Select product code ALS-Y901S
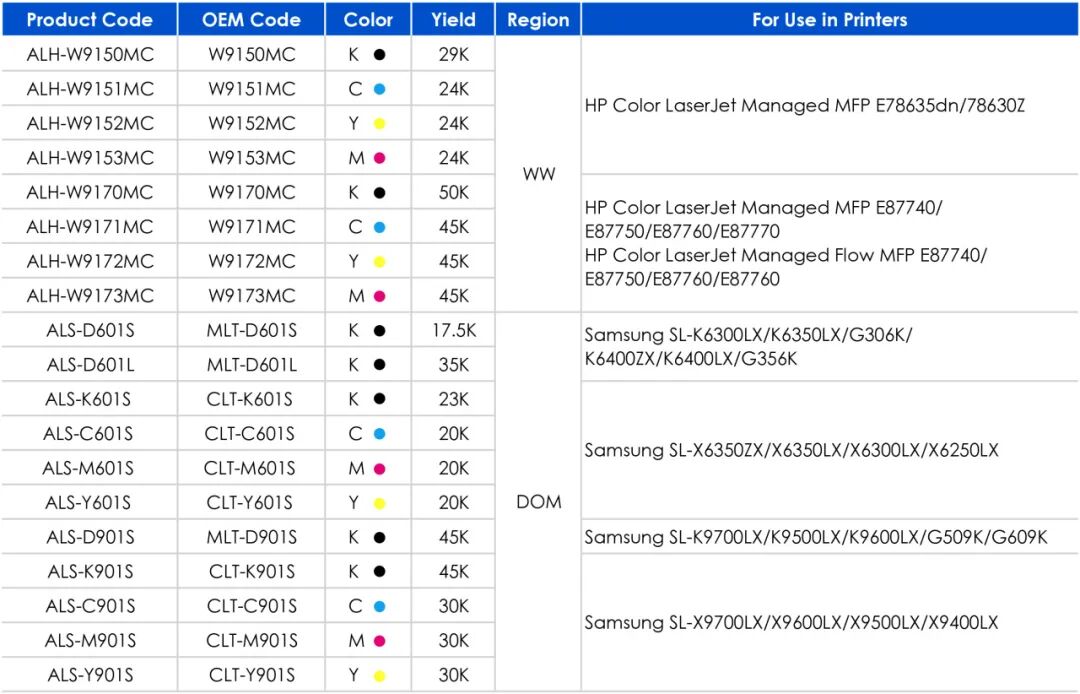 click(90, 675)
